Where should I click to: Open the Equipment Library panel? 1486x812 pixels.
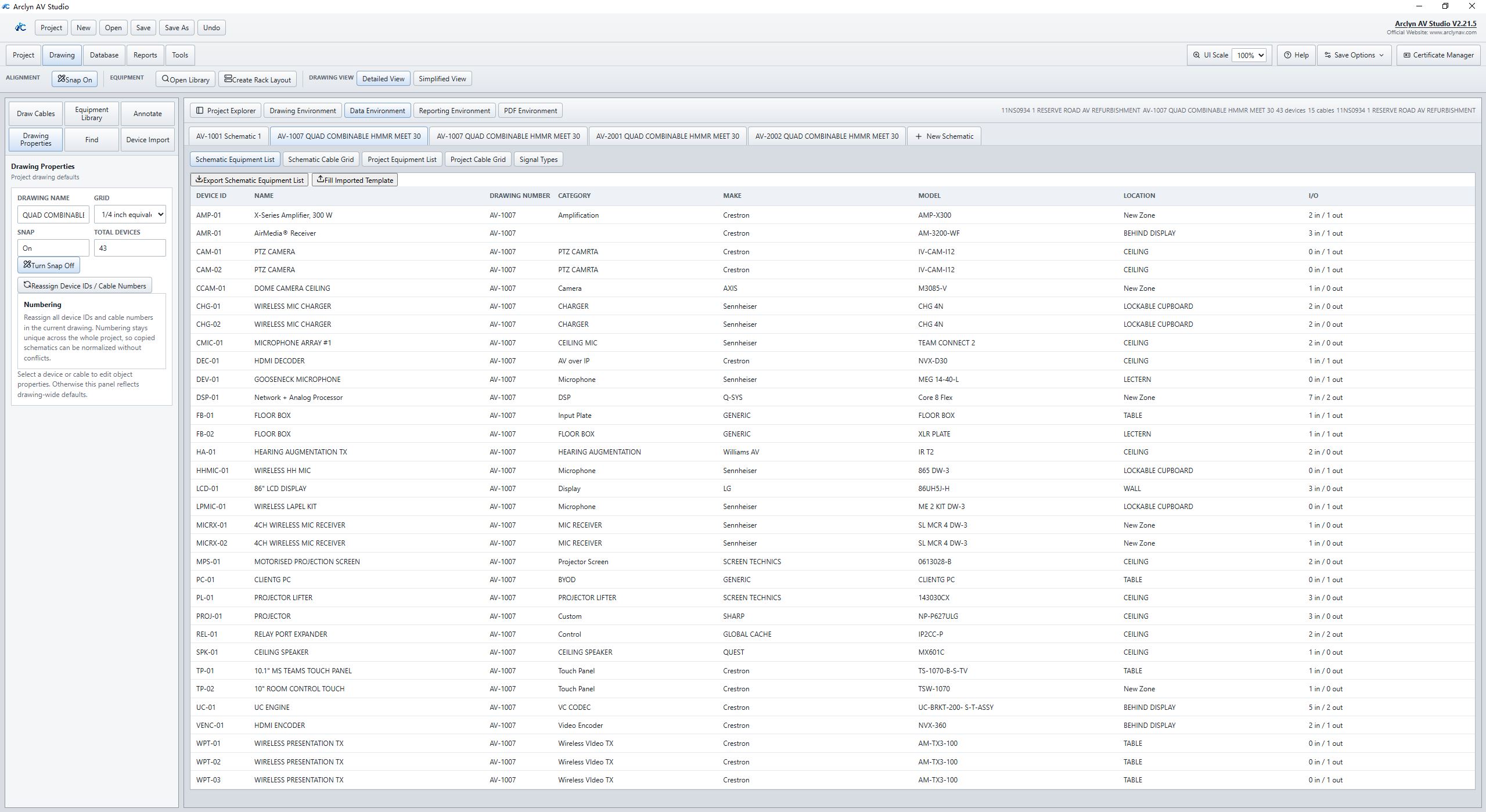pyautogui.click(x=92, y=114)
